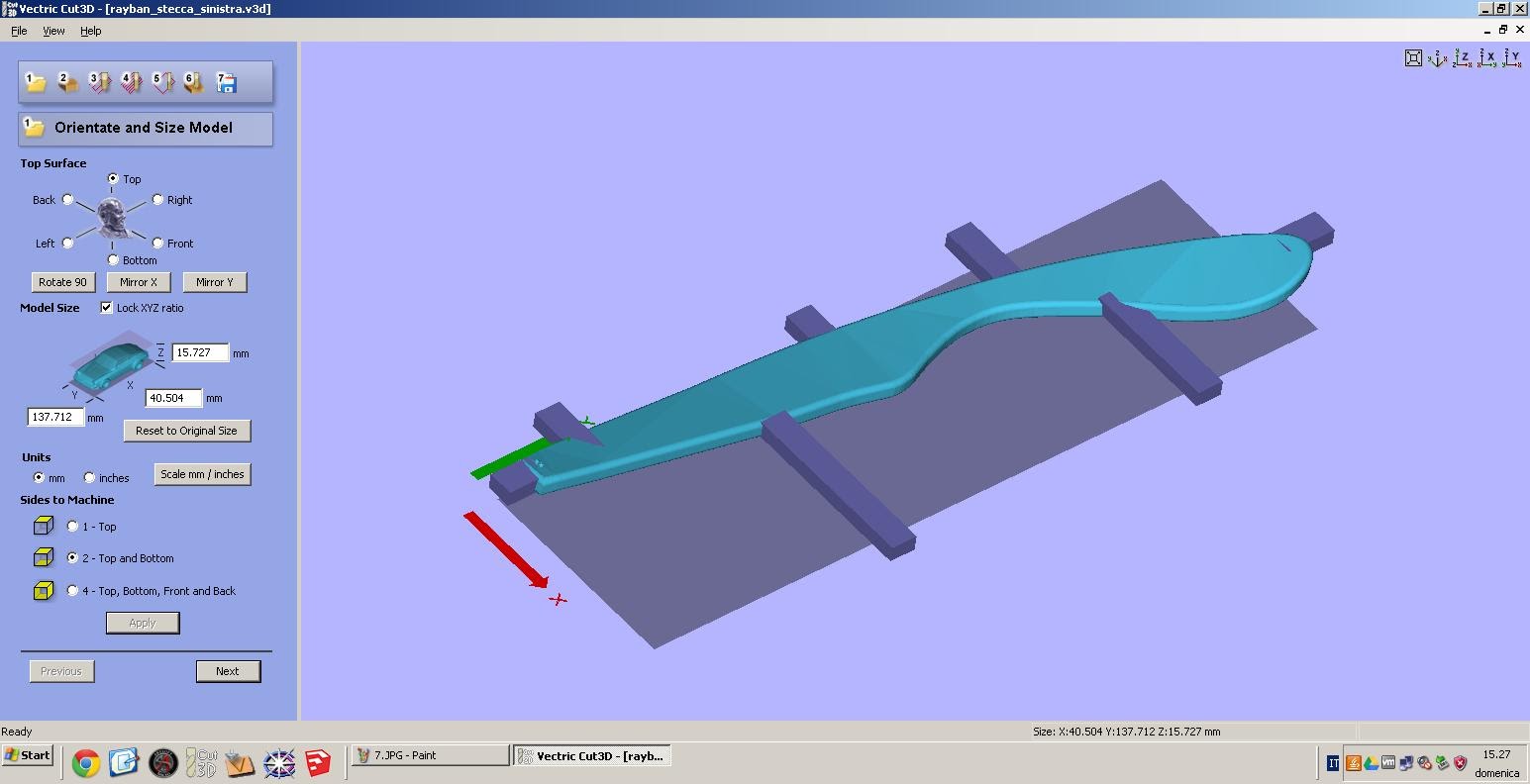Viewport: 1530px width, 784px height.
Task: Click the Z size field showing 15.727
Action: (x=200, y=352)
